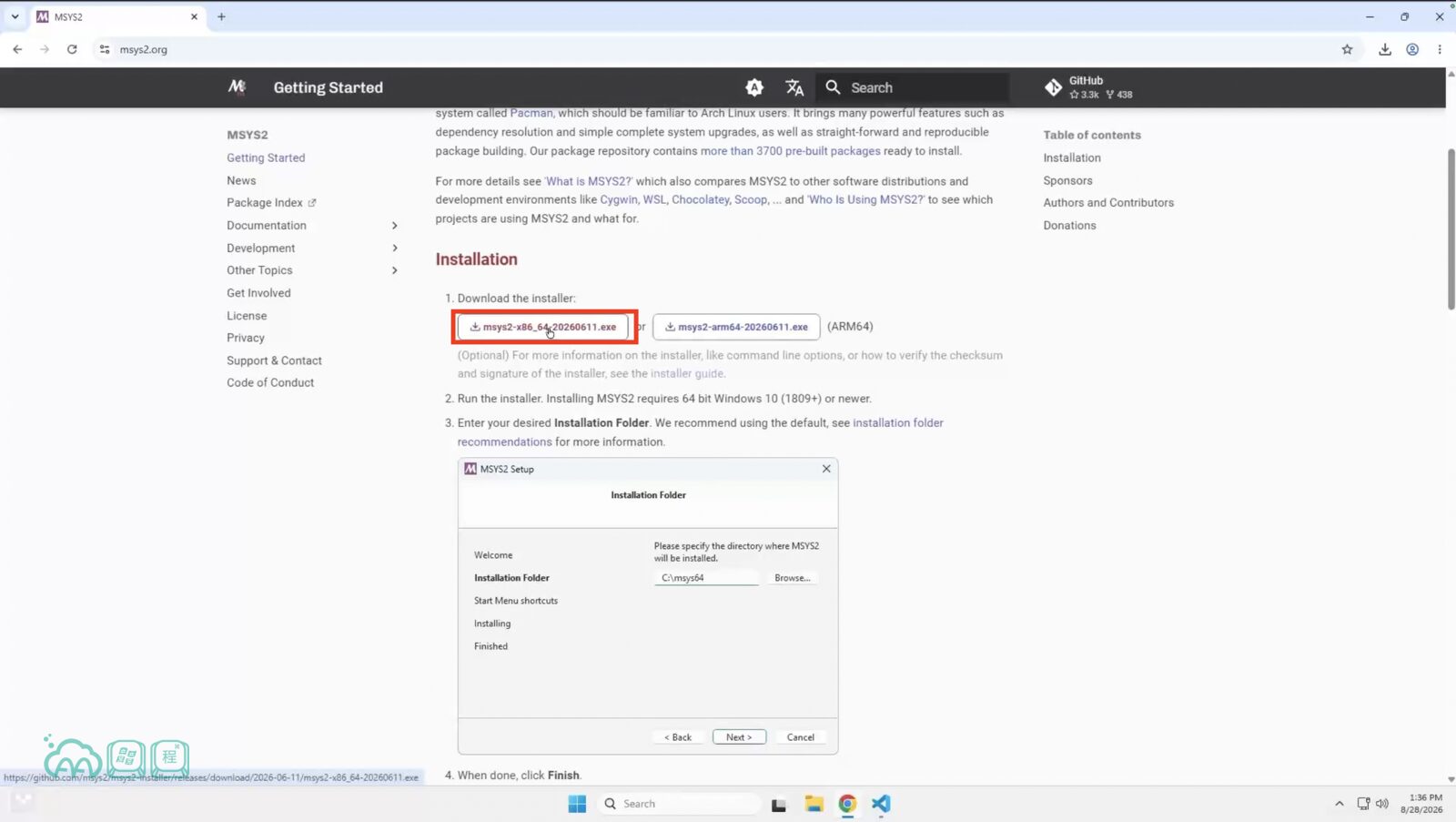Screen dimensions: 1456x822
Task: Bookmark this page with star icon
Action: point(1347,49)
